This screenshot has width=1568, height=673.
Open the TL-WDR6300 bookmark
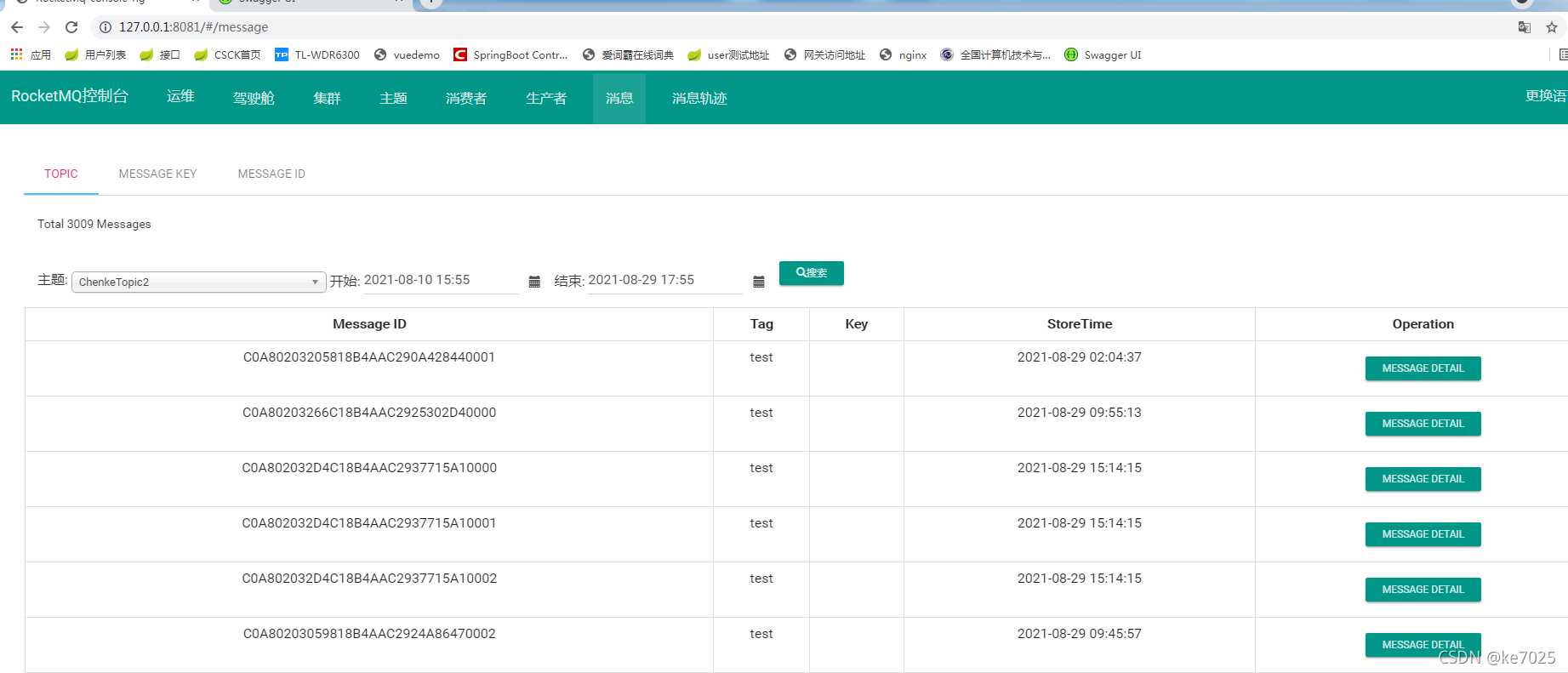(317, 54)
